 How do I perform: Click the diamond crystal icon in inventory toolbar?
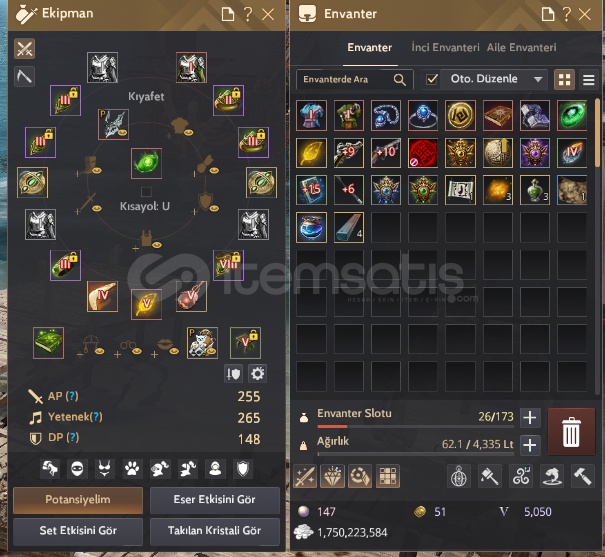(x=332, y=476)
